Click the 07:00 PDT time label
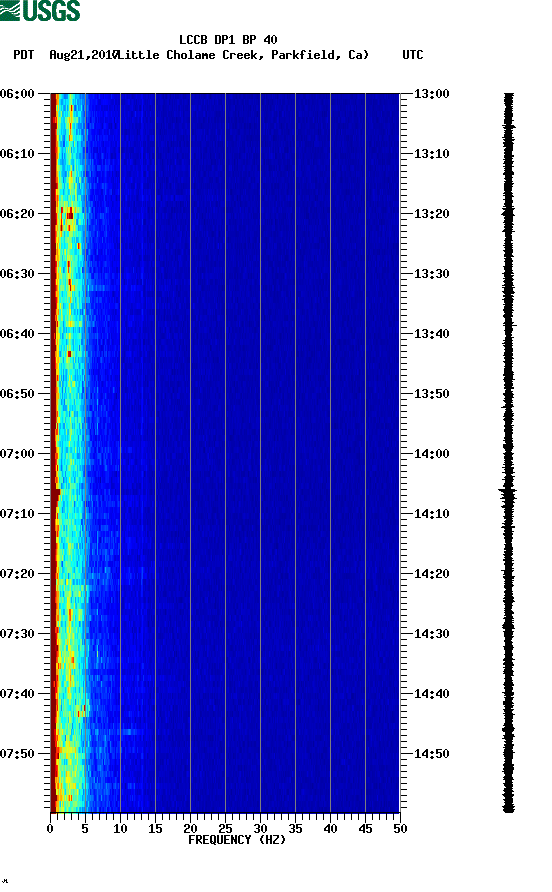The image size is (552, 892). click(x=17, y=453)
